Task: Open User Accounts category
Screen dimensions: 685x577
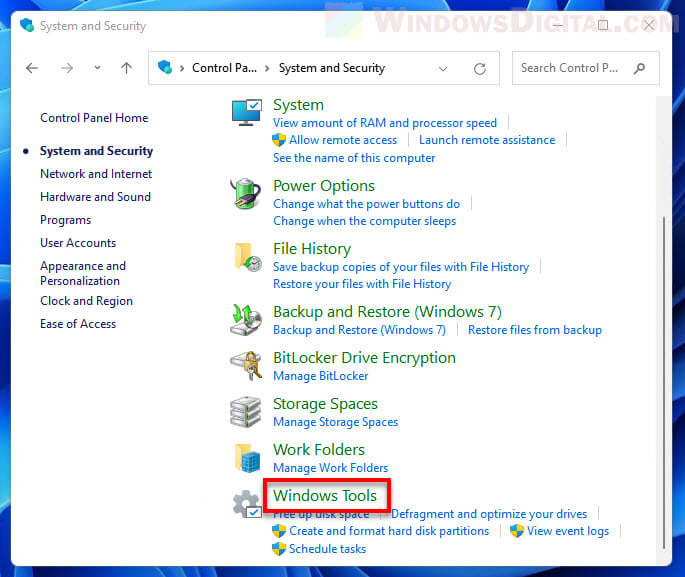Action: coord(78,243)
